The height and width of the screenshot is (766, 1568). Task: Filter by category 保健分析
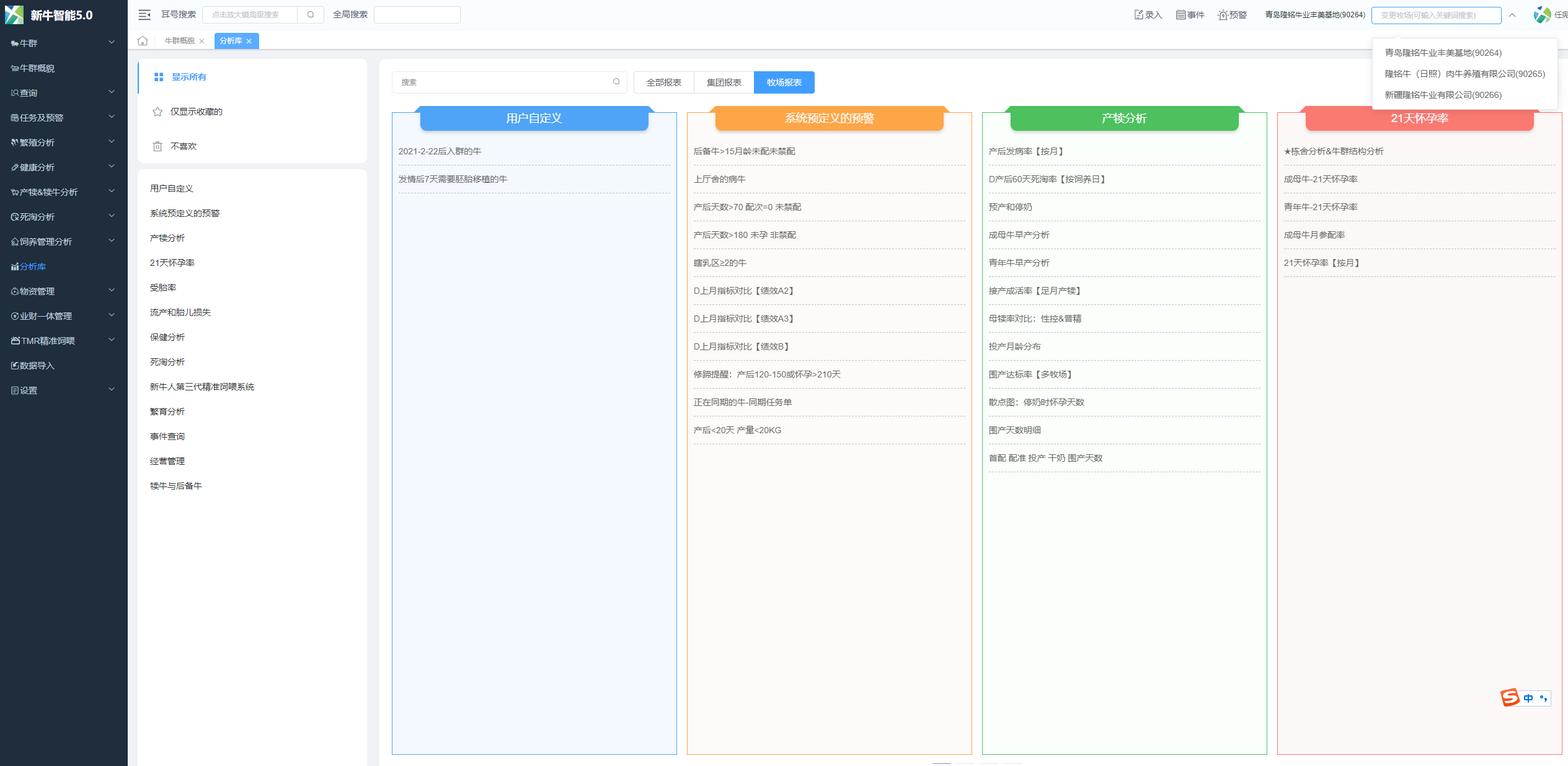pyautogui.click(x=167, y=337)
